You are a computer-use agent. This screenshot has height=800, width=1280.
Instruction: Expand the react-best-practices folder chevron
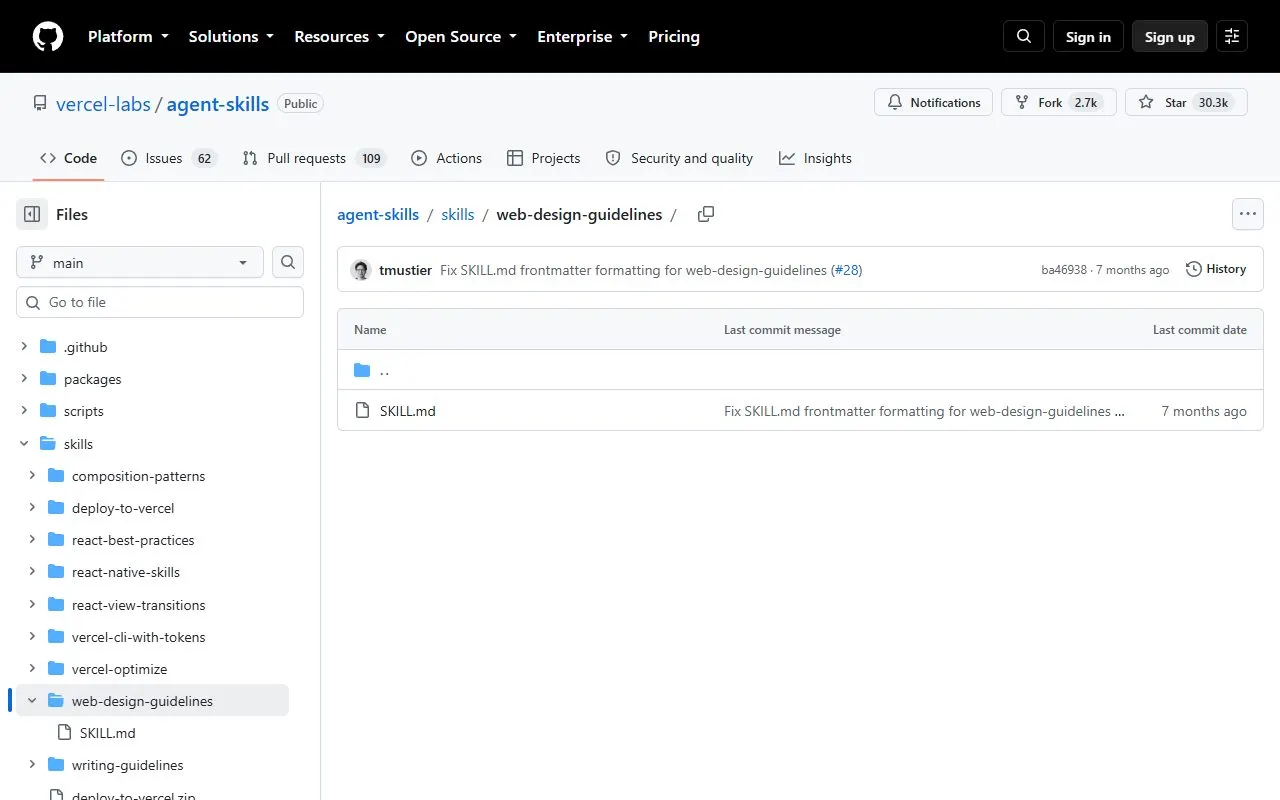click(x=32, y=540)
